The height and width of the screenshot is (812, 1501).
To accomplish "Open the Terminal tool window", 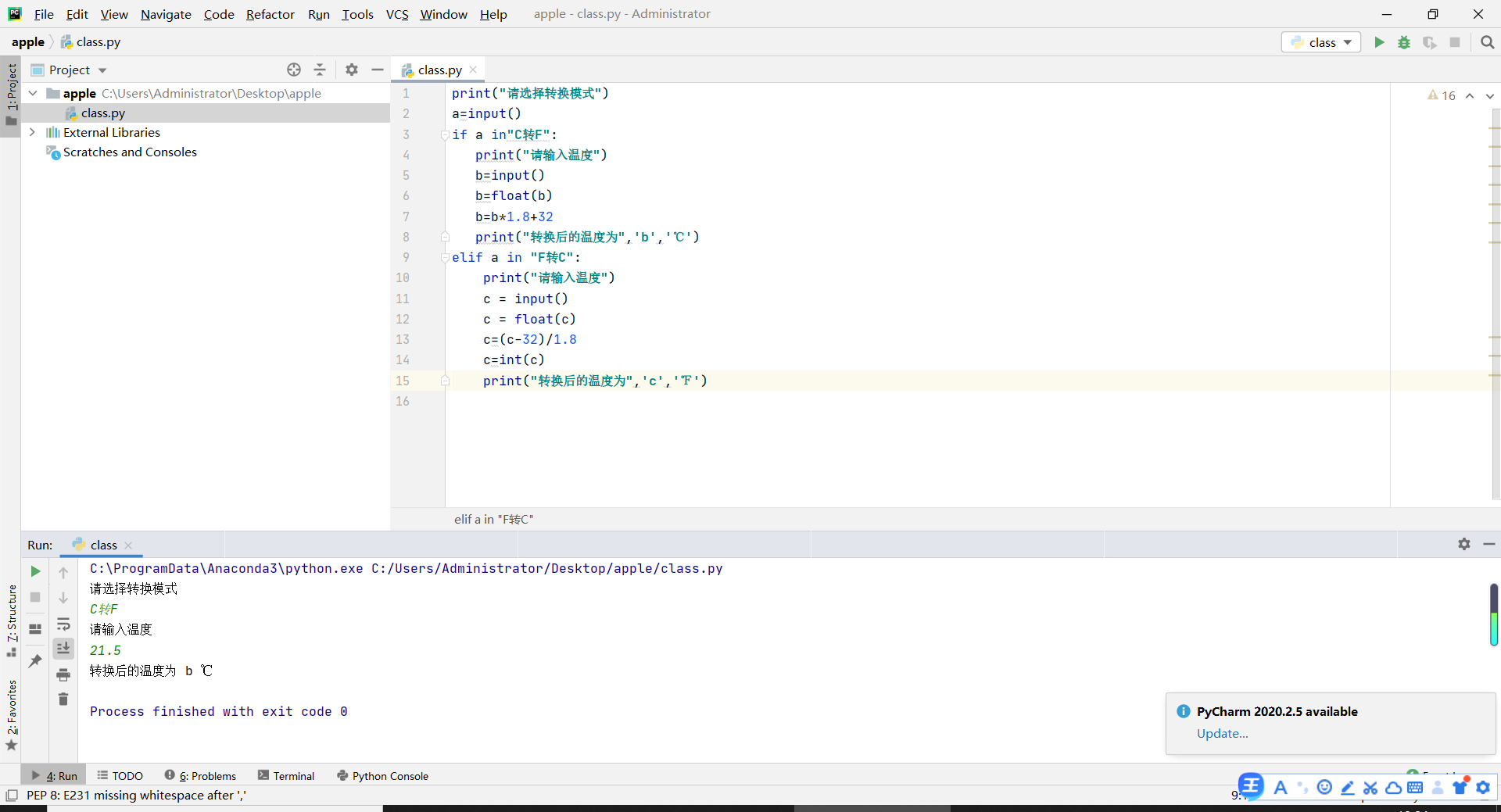I will pos(286,775).
